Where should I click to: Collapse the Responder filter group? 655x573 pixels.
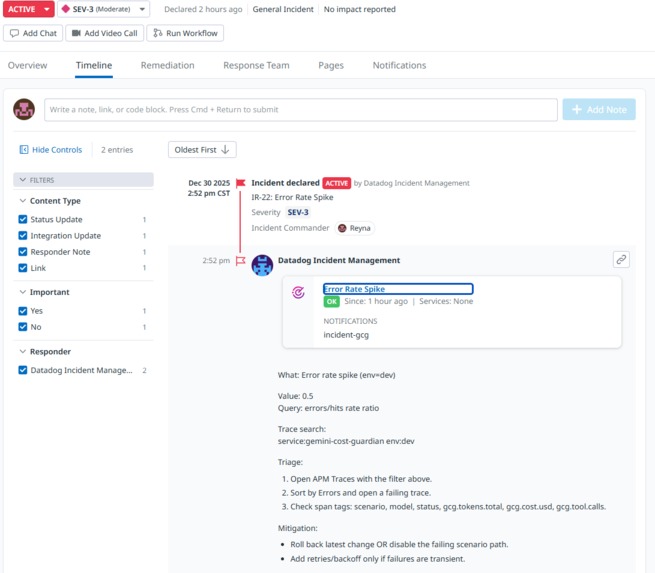(x=45, y=352)
